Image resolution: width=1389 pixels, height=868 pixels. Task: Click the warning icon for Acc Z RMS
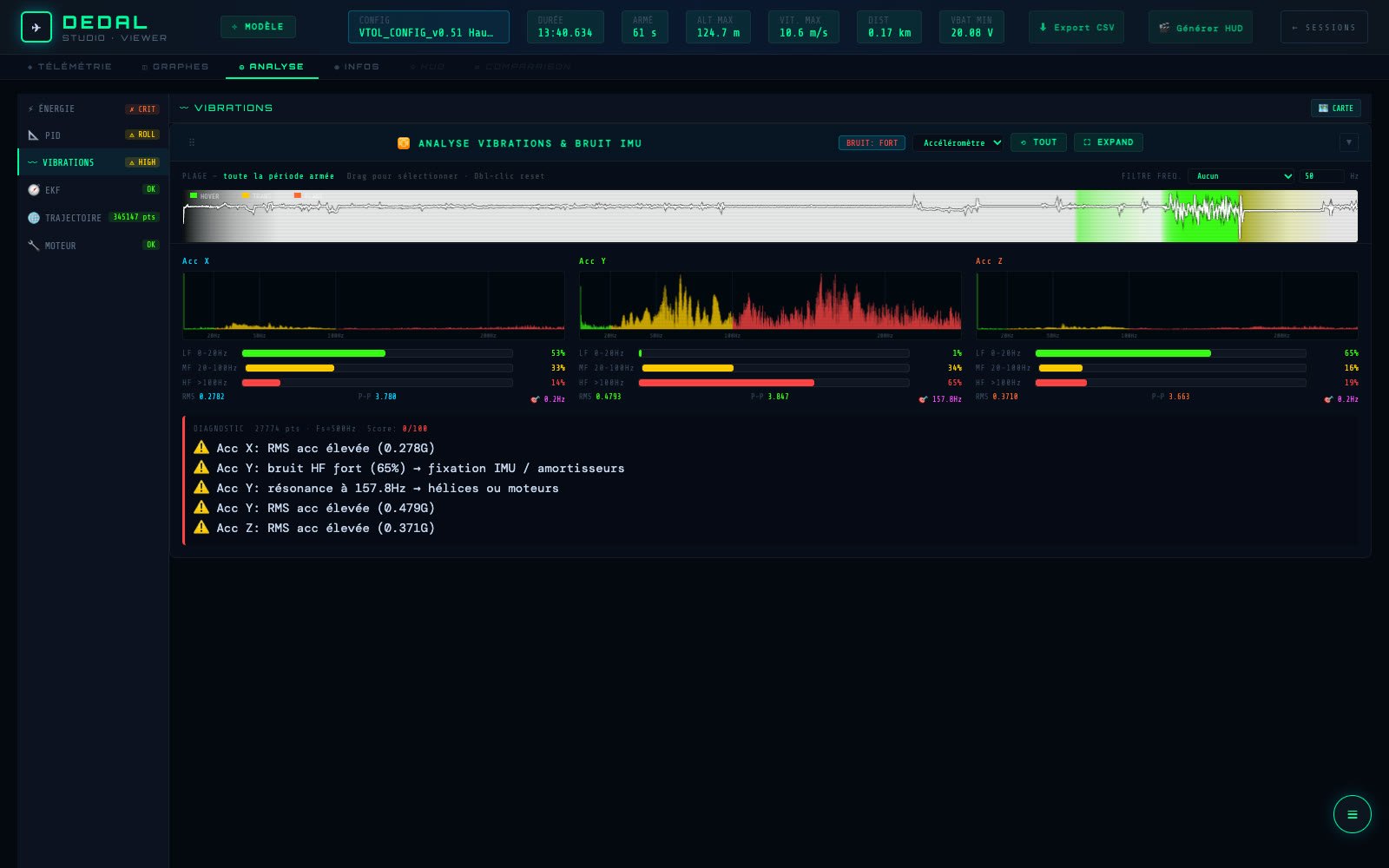(201, 528)
